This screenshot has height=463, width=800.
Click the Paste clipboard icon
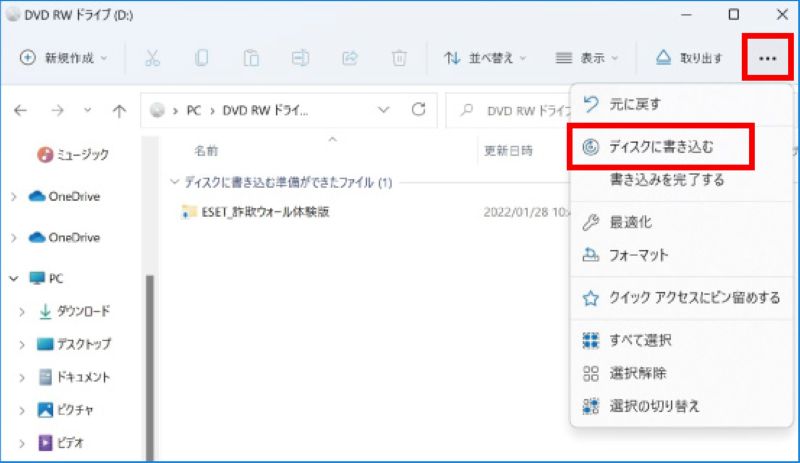pos(251,58)
